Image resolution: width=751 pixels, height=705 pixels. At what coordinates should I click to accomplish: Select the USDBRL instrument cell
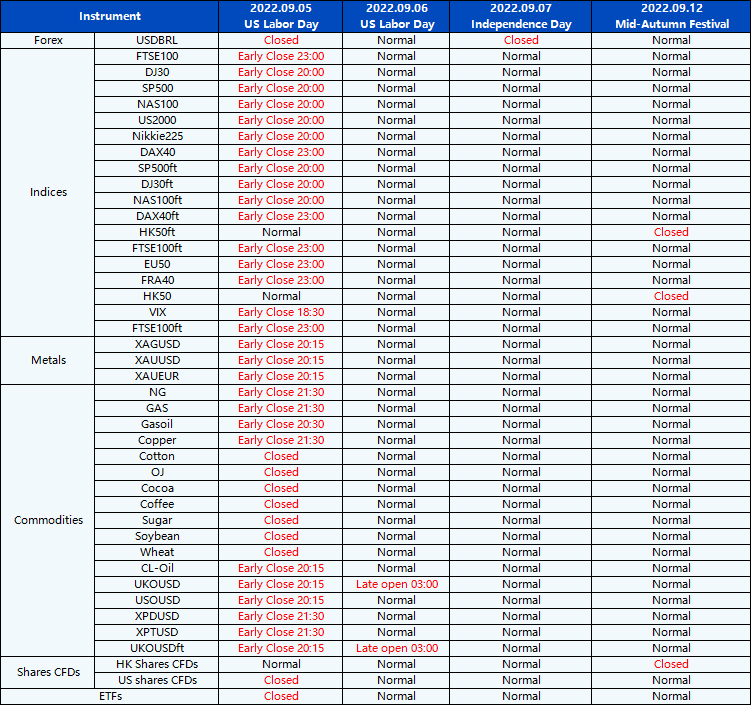tap(157, 40)
